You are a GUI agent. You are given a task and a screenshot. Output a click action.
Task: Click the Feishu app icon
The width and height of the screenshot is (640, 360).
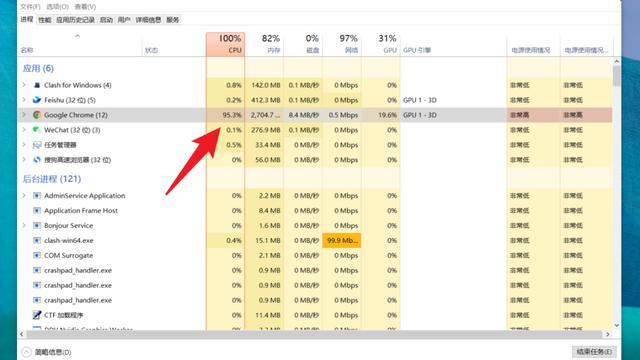pyautogui.click(x=37, y=100)
